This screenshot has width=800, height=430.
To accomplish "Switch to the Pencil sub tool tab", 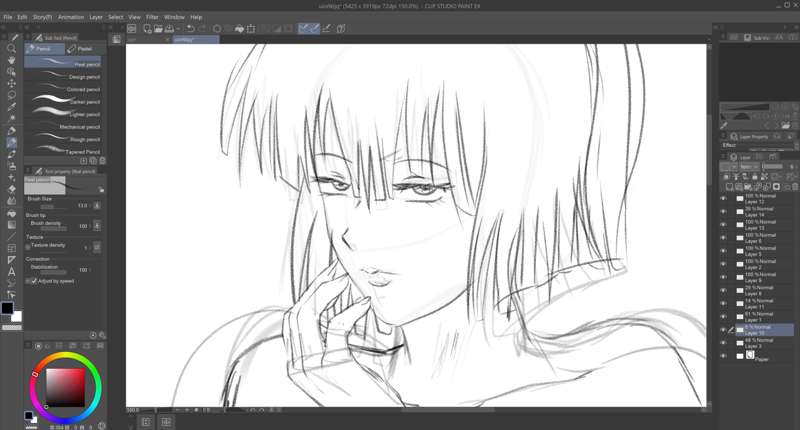I will tap(44, 49).
